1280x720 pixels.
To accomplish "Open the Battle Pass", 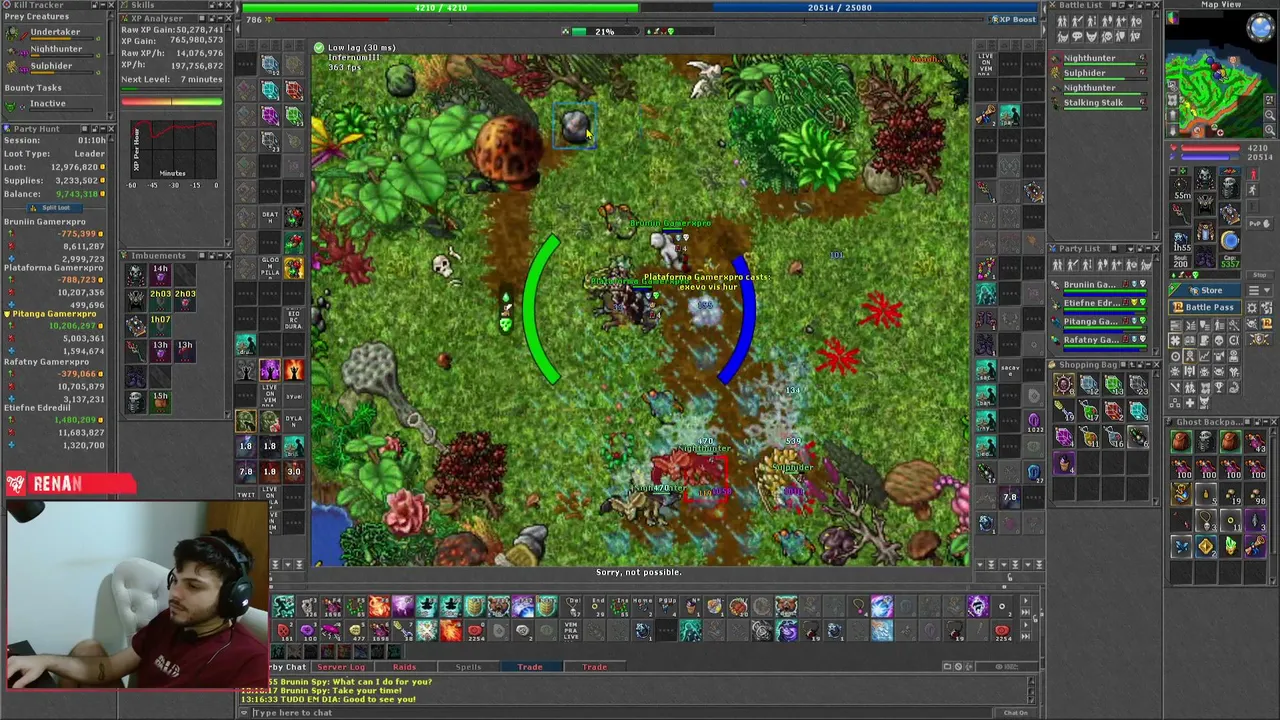I will click(x=1203, y=307).
